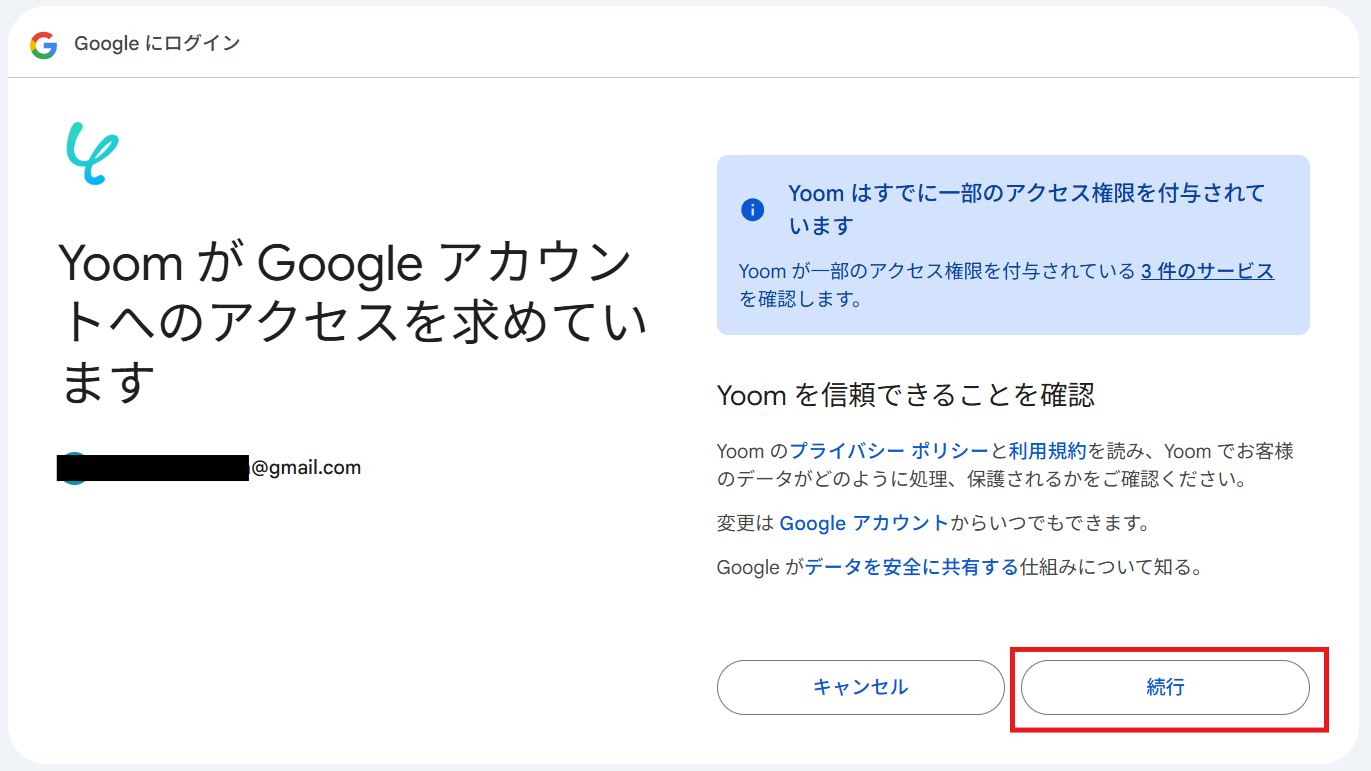Click the blue info circle icon

coord(752,210)
